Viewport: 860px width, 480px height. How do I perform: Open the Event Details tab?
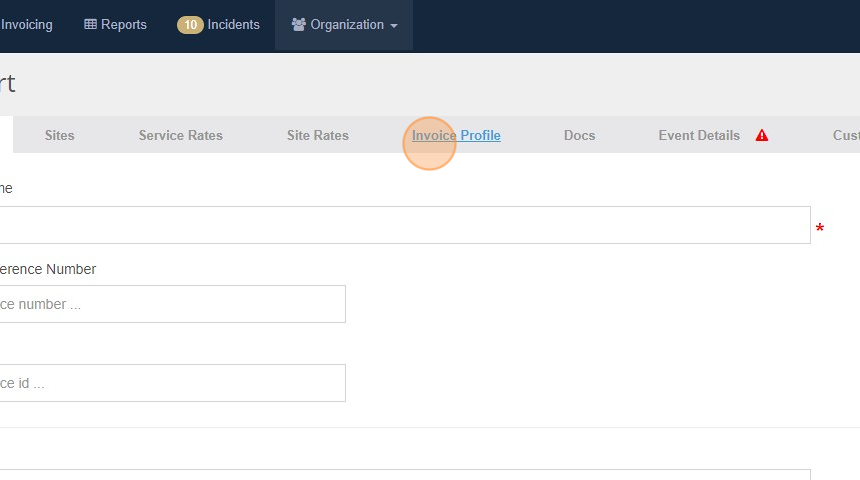click(699, 135)
